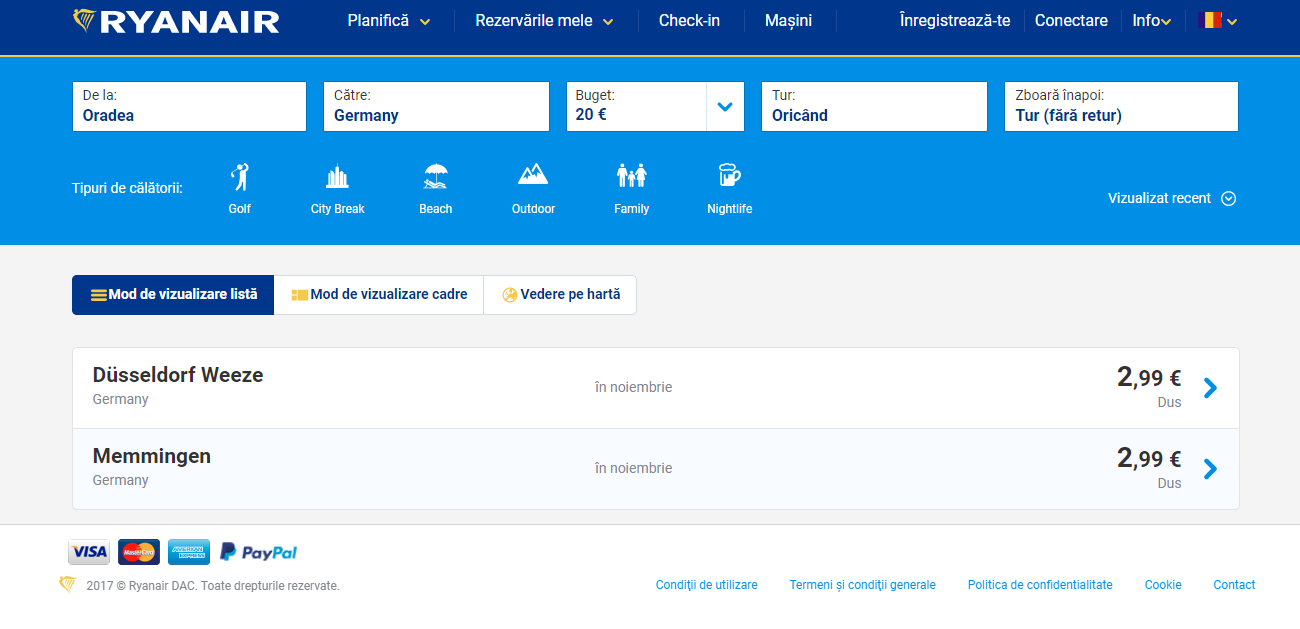The height and width of the screenshot is (629, 1300).
Task: Click Înregistrează-te link
Action: click(955, 20)
